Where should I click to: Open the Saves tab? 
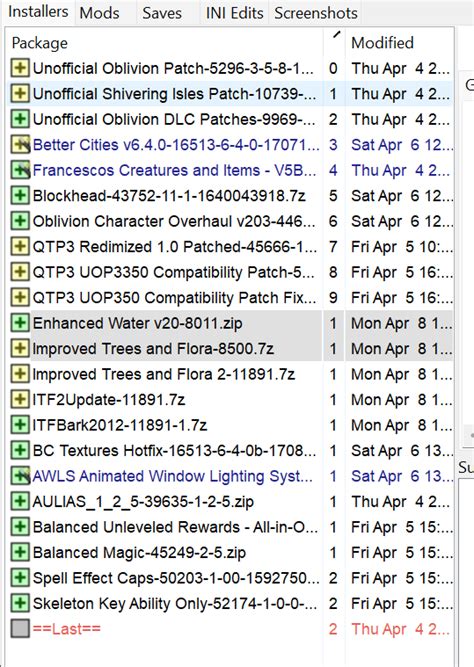point(162,13)
